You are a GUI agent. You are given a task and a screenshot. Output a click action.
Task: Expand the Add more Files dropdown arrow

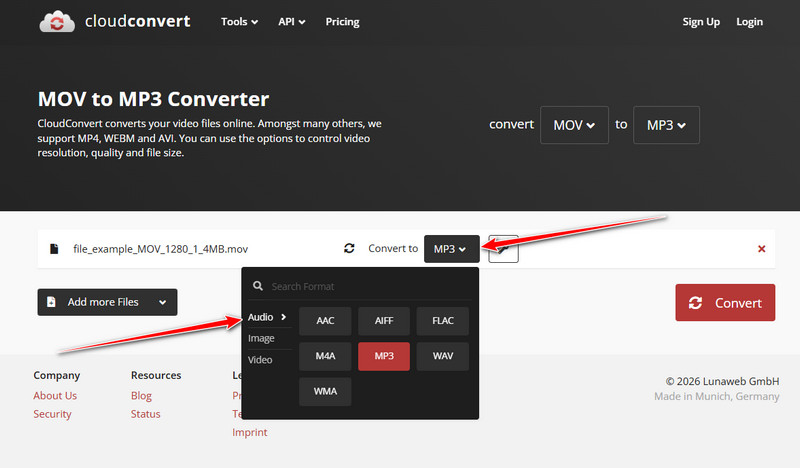click(x=162, y=302)
